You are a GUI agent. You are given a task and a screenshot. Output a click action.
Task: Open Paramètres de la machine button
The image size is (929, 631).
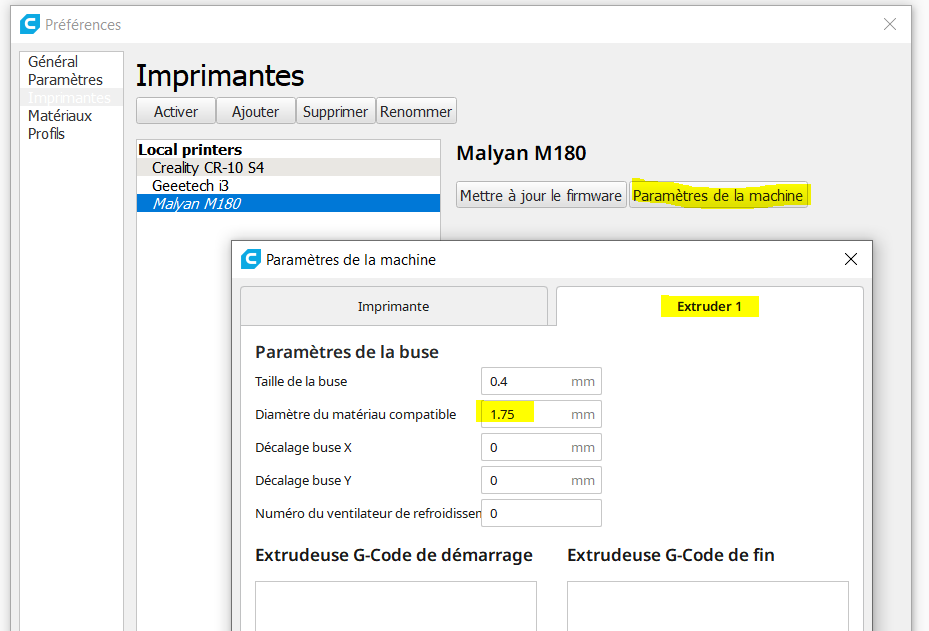(718, 195)
